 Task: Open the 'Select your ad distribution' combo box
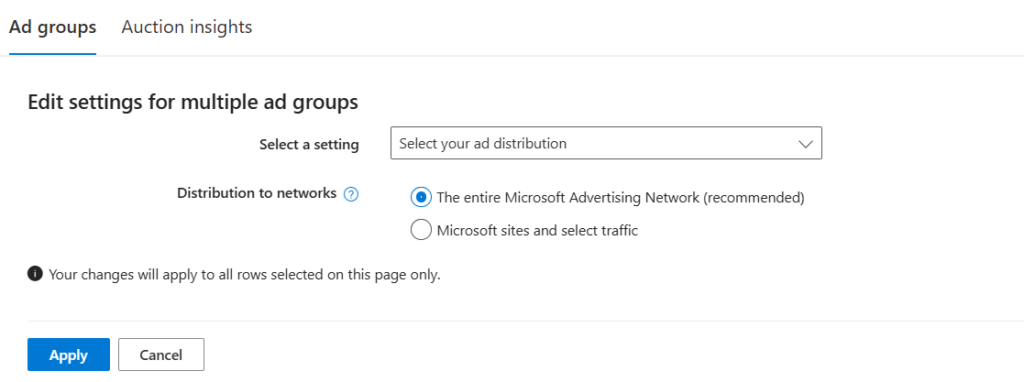tap(606, 143)
